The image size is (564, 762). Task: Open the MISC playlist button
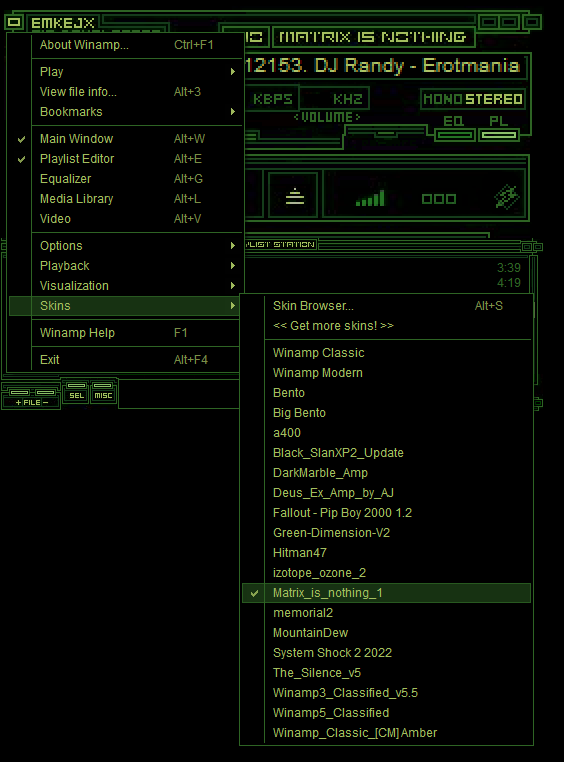point(103,393)
